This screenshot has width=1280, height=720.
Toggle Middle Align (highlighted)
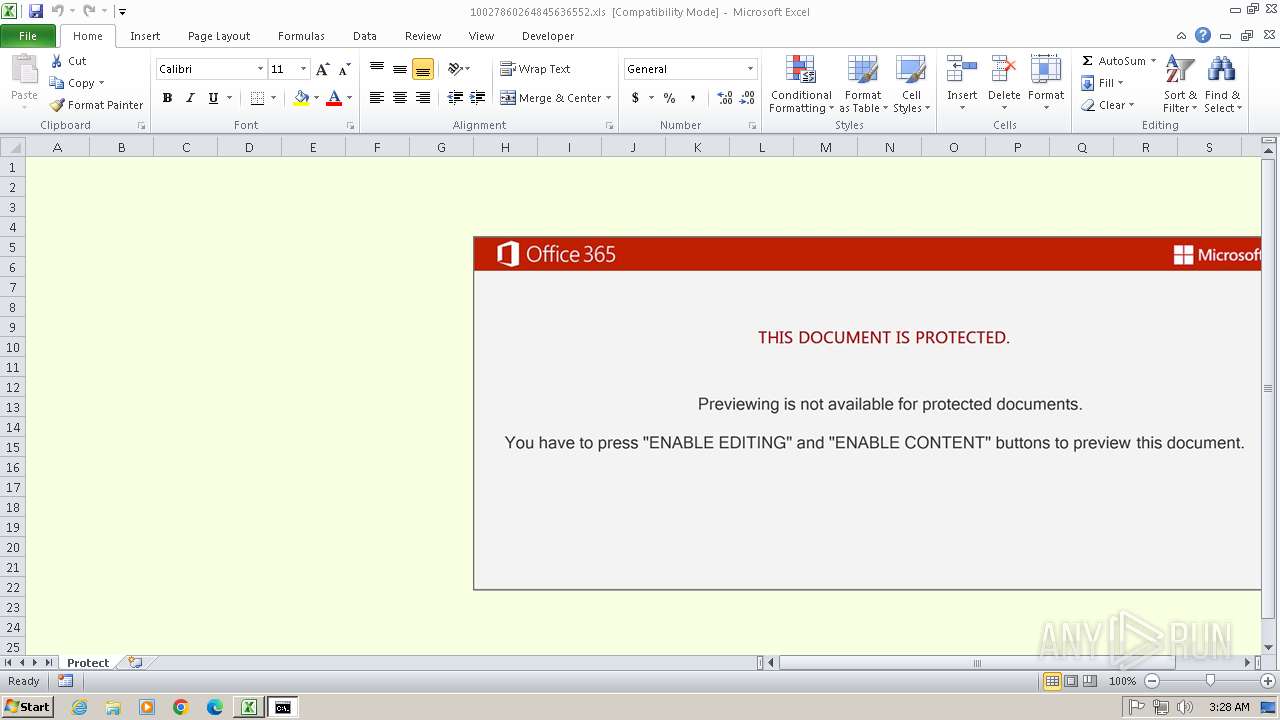click(x=423, y=69)
